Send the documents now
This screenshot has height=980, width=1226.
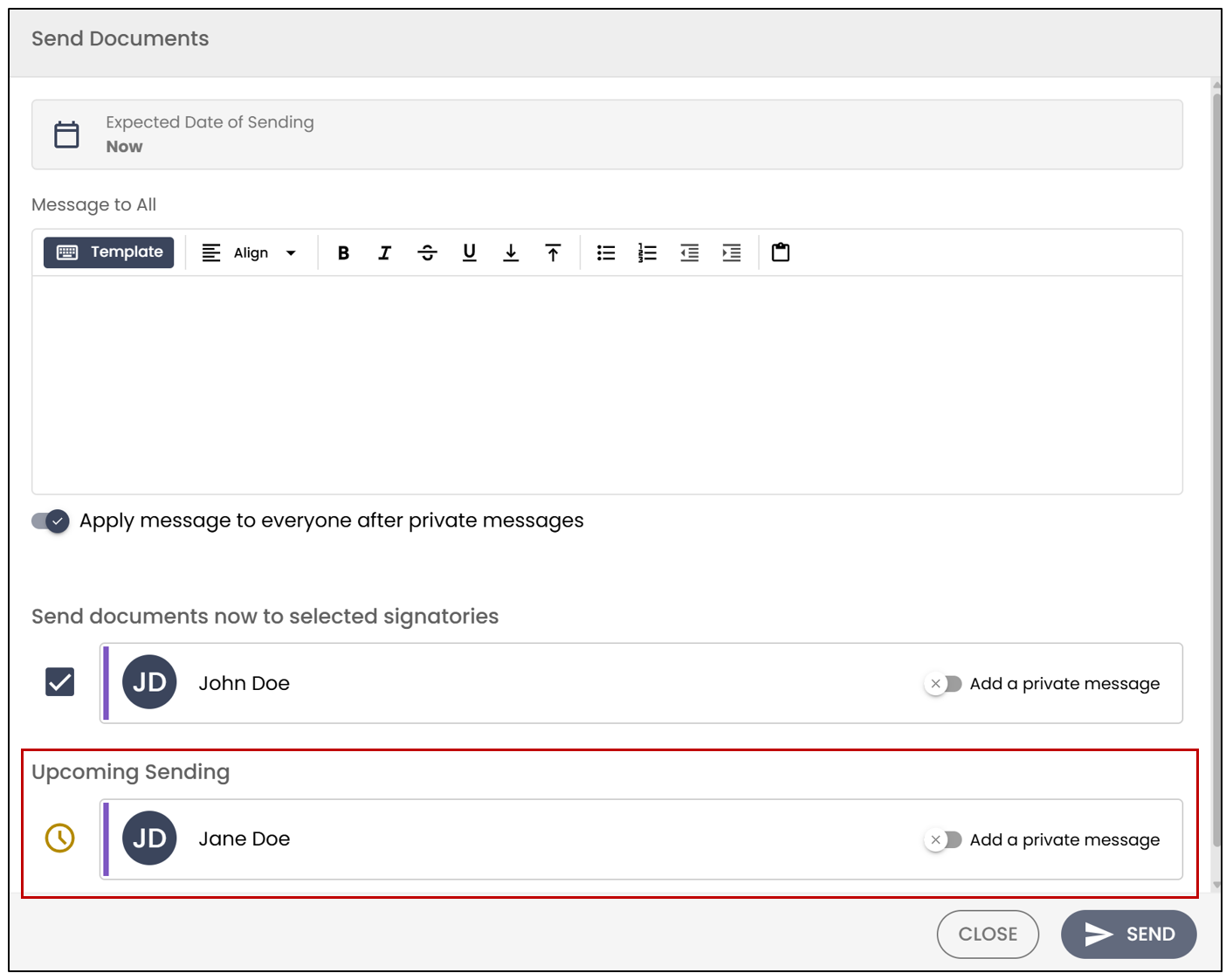pyautogui.click(x=1128, y=935)
